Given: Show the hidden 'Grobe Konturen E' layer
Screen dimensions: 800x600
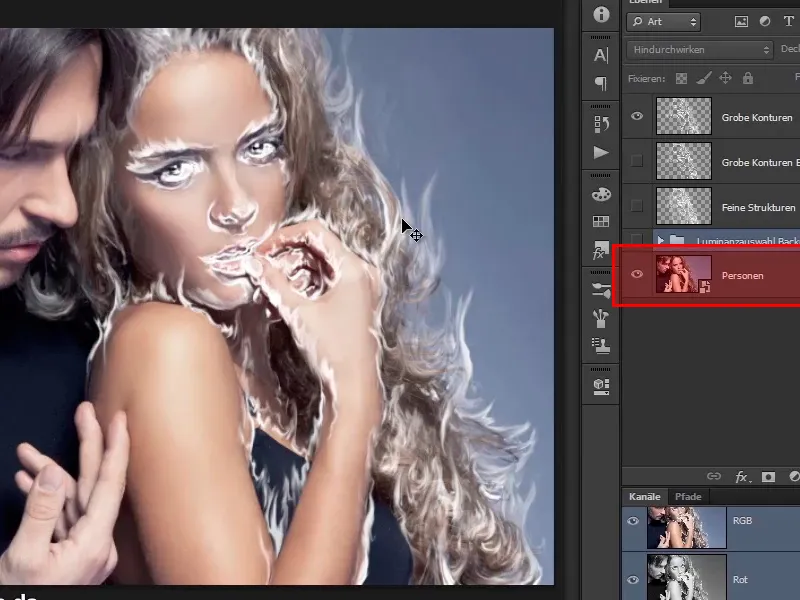Looking at the screenshot, I should click(637, 161).
